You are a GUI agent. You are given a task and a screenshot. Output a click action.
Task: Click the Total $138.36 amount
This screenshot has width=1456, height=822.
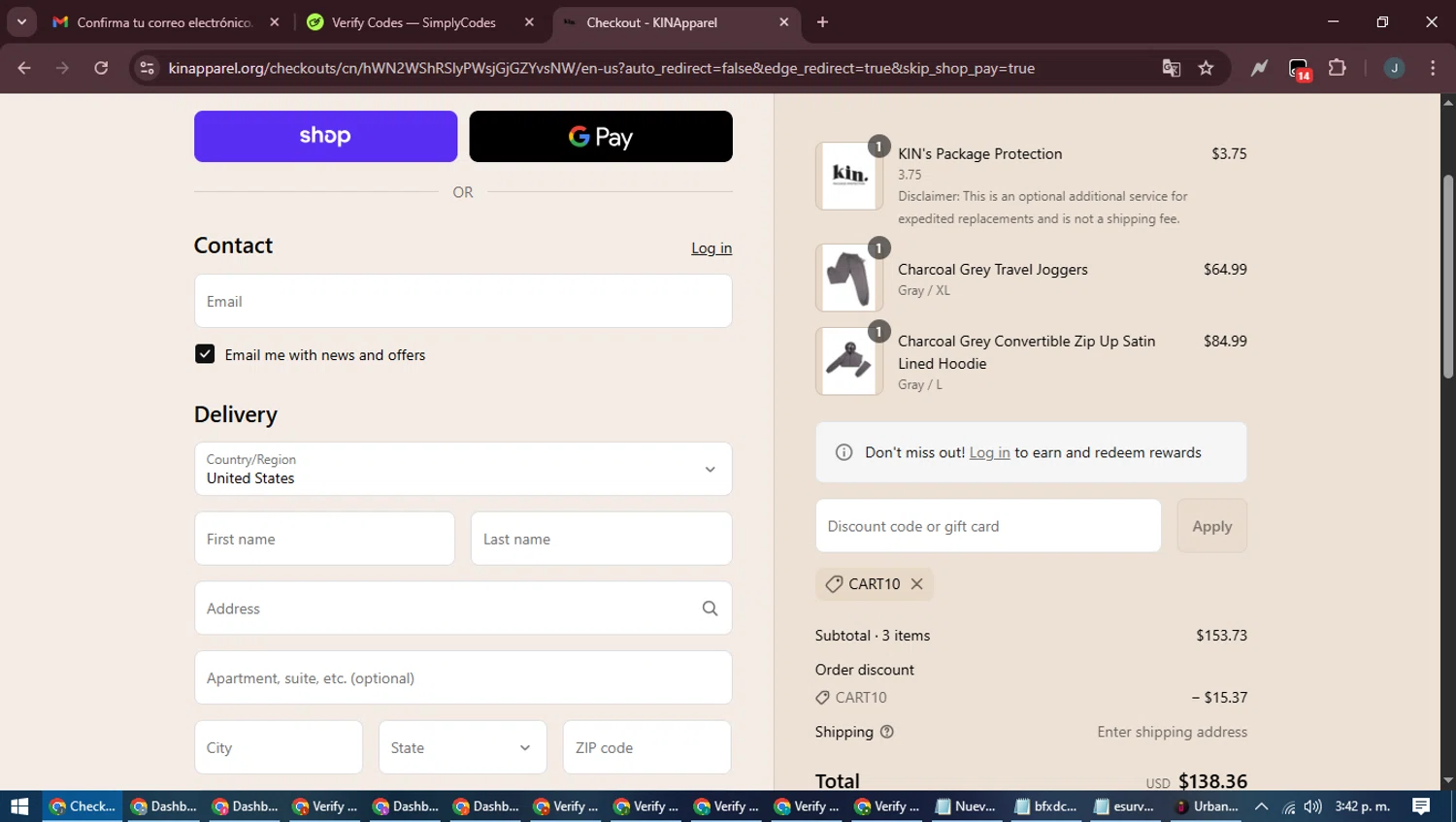(x=1212, y=781)
